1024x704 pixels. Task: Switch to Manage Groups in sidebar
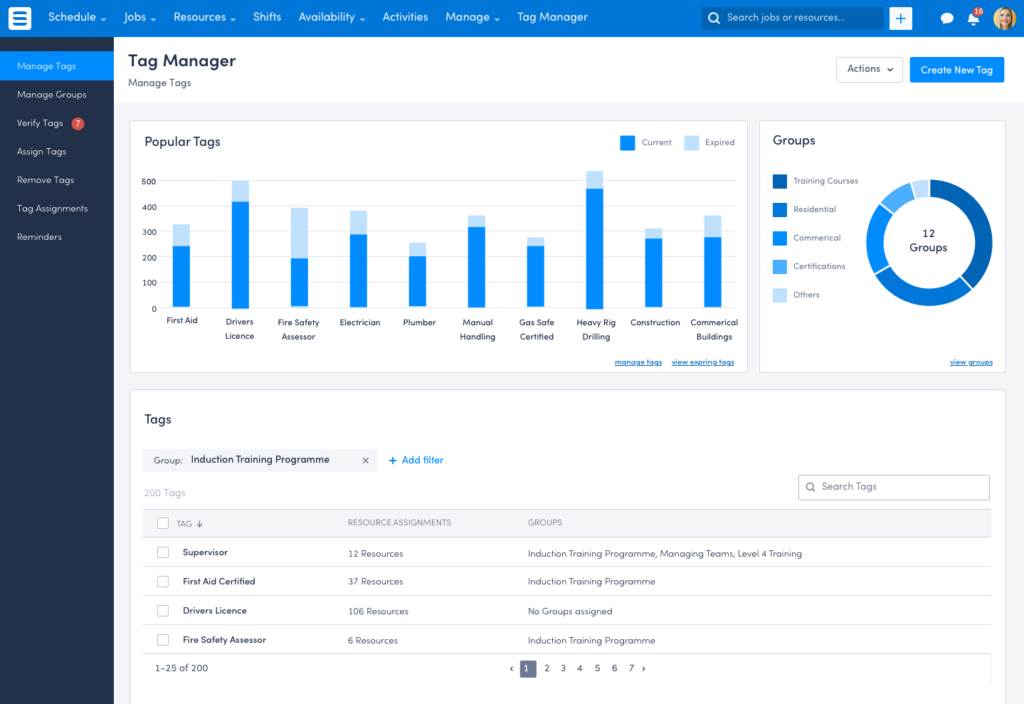52,95
